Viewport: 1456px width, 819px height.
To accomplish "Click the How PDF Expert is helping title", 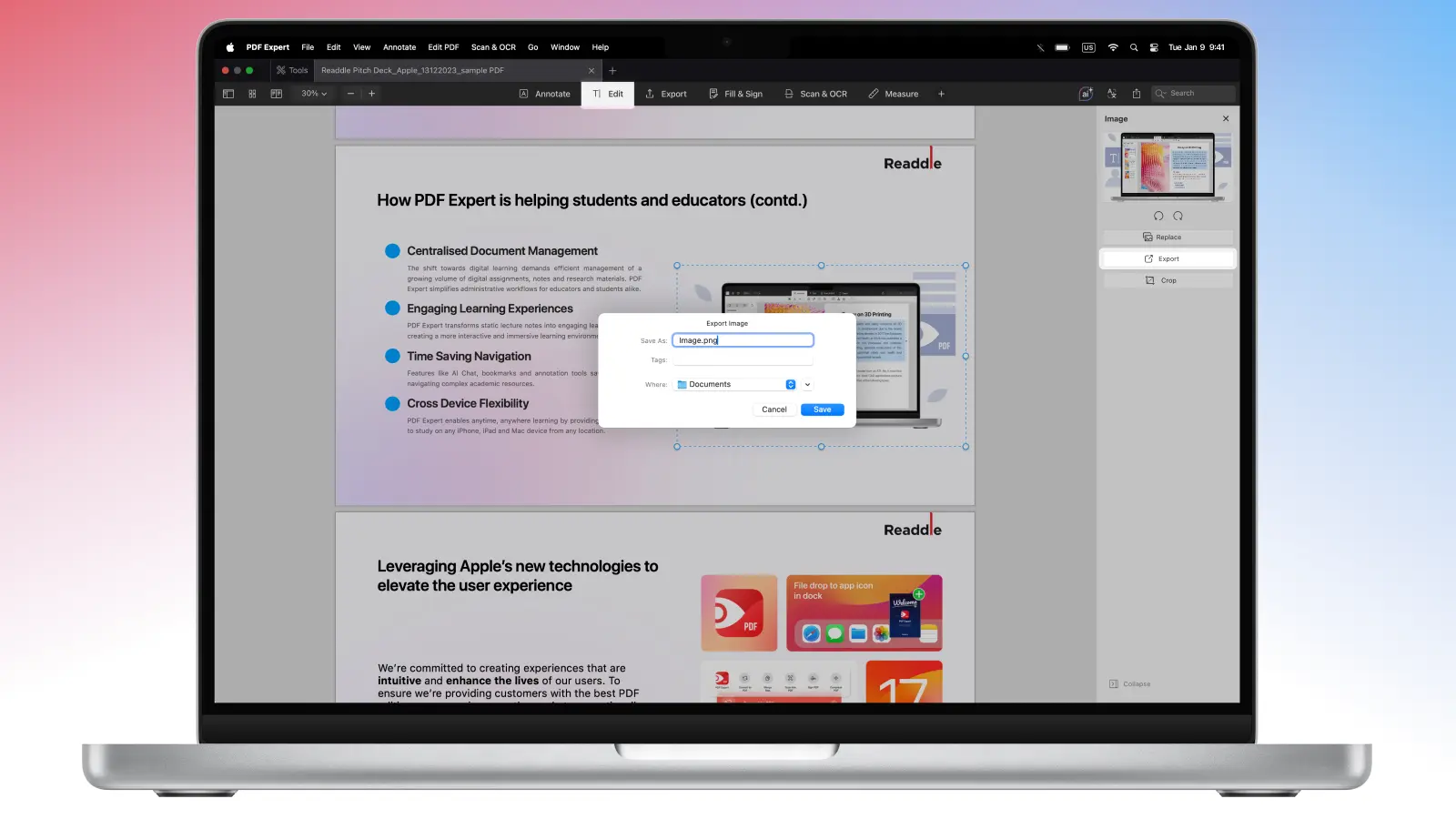I will tap(592, 200).
